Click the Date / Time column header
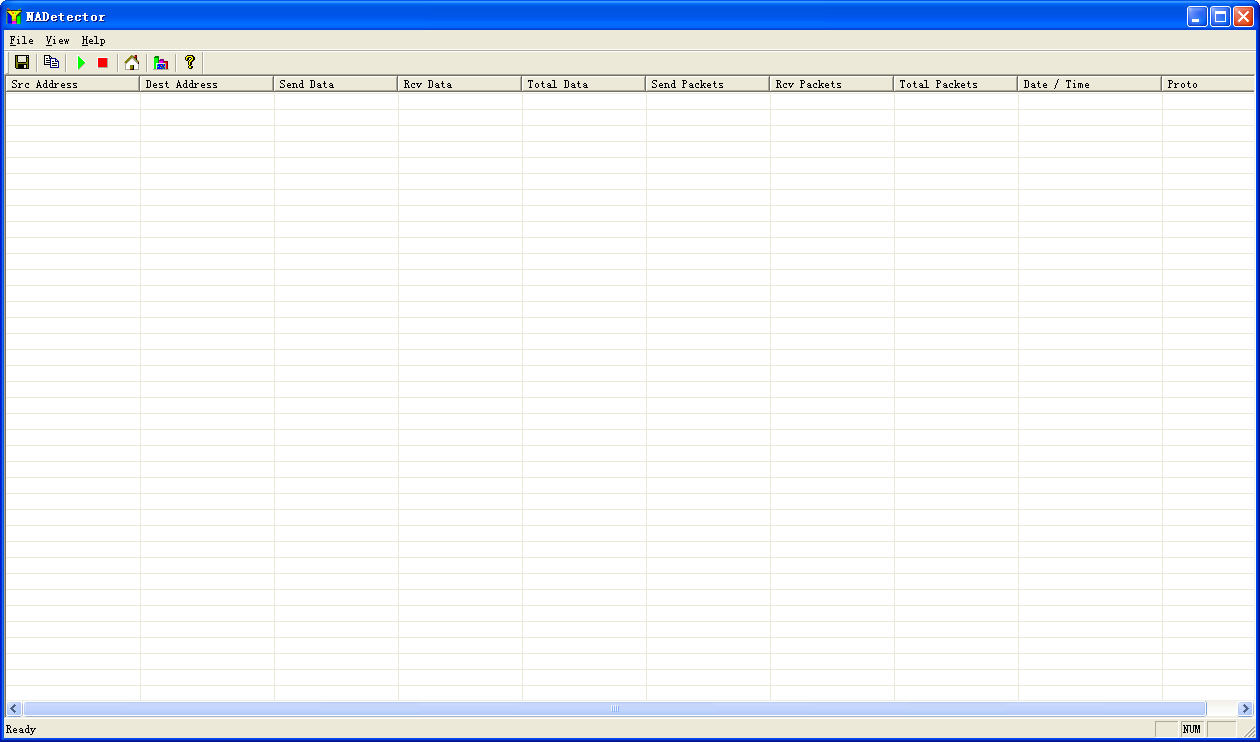 [x=1089, y=84]
